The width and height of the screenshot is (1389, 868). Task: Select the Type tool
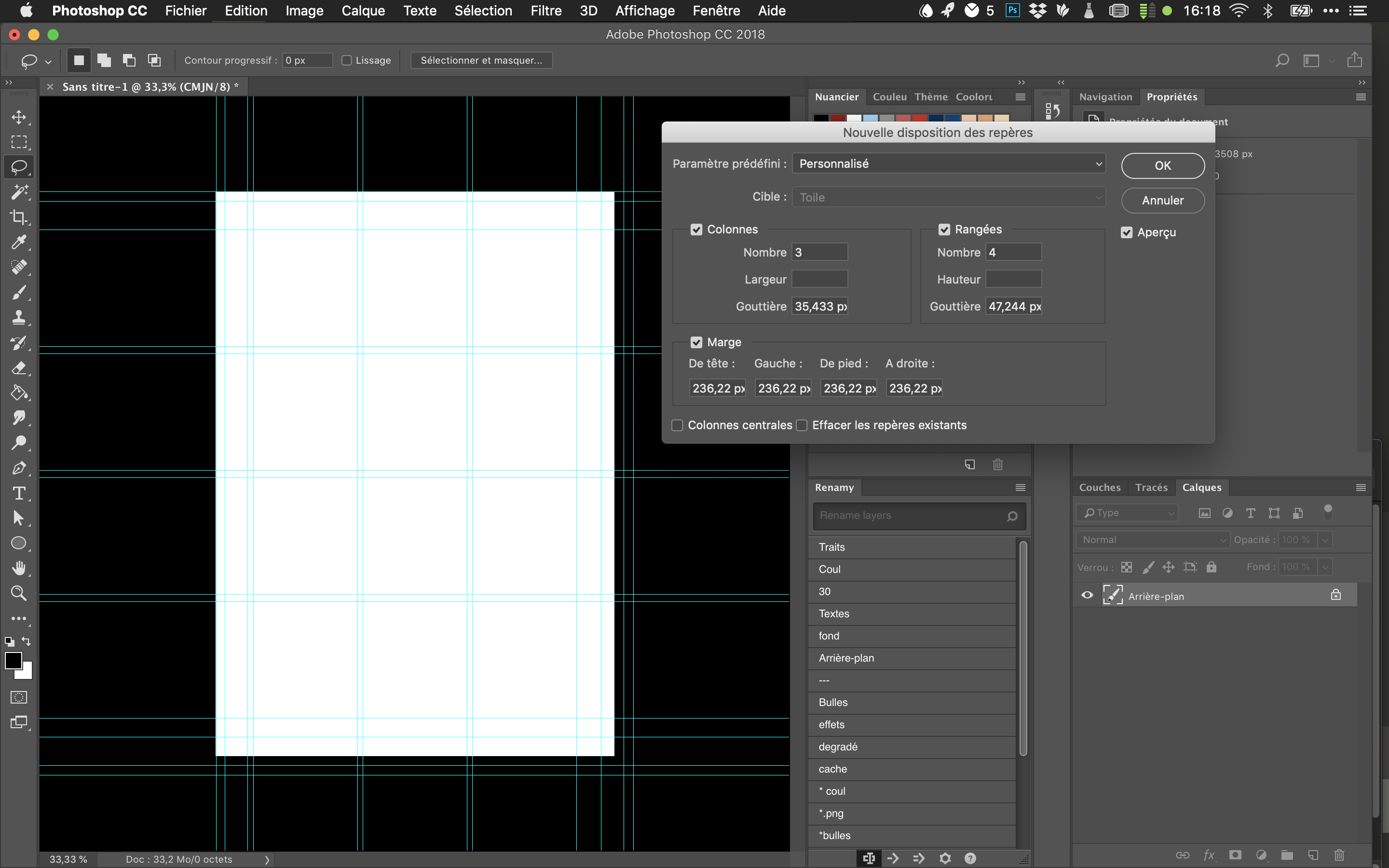(19, 493)
